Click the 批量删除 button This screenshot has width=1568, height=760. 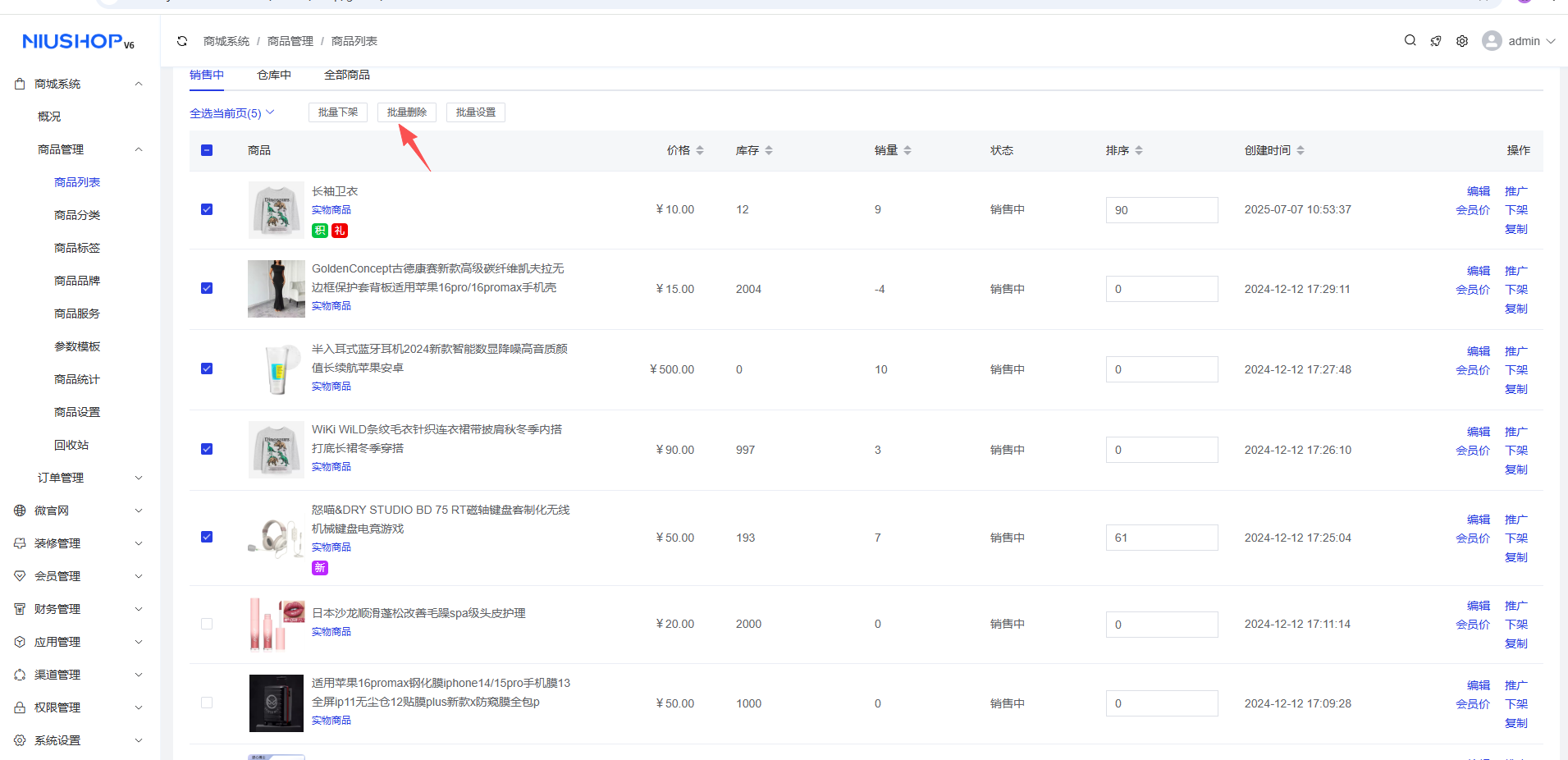click(x=406, y=112)
